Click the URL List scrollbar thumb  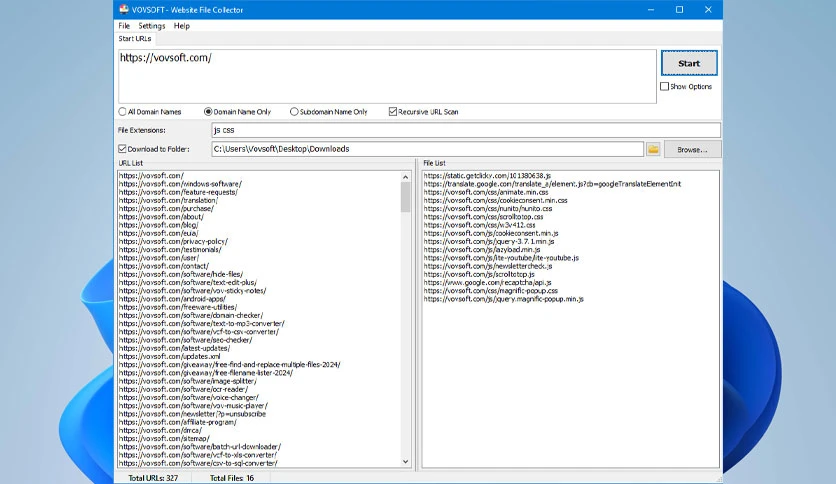(405, 197)
